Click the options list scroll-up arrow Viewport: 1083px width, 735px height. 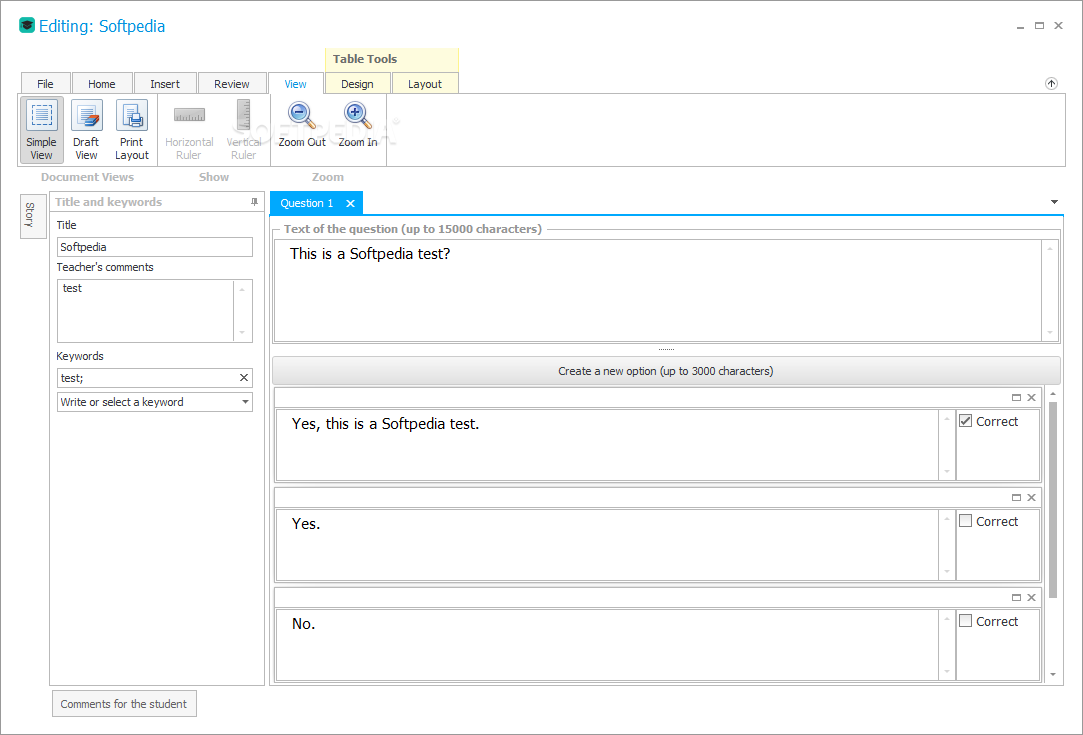(1053, 394)
